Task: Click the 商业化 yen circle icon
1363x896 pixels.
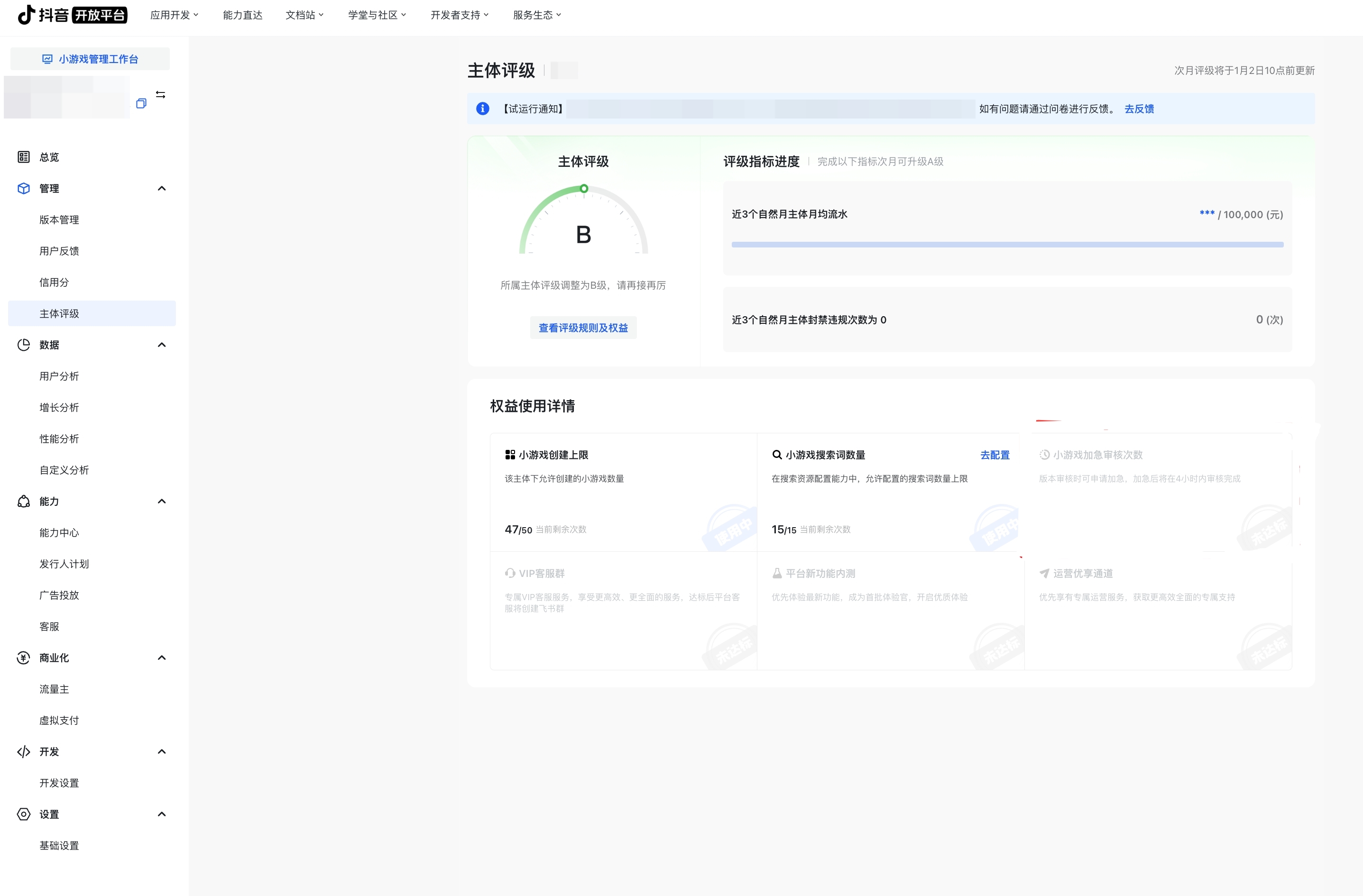Action: point(24,658)
